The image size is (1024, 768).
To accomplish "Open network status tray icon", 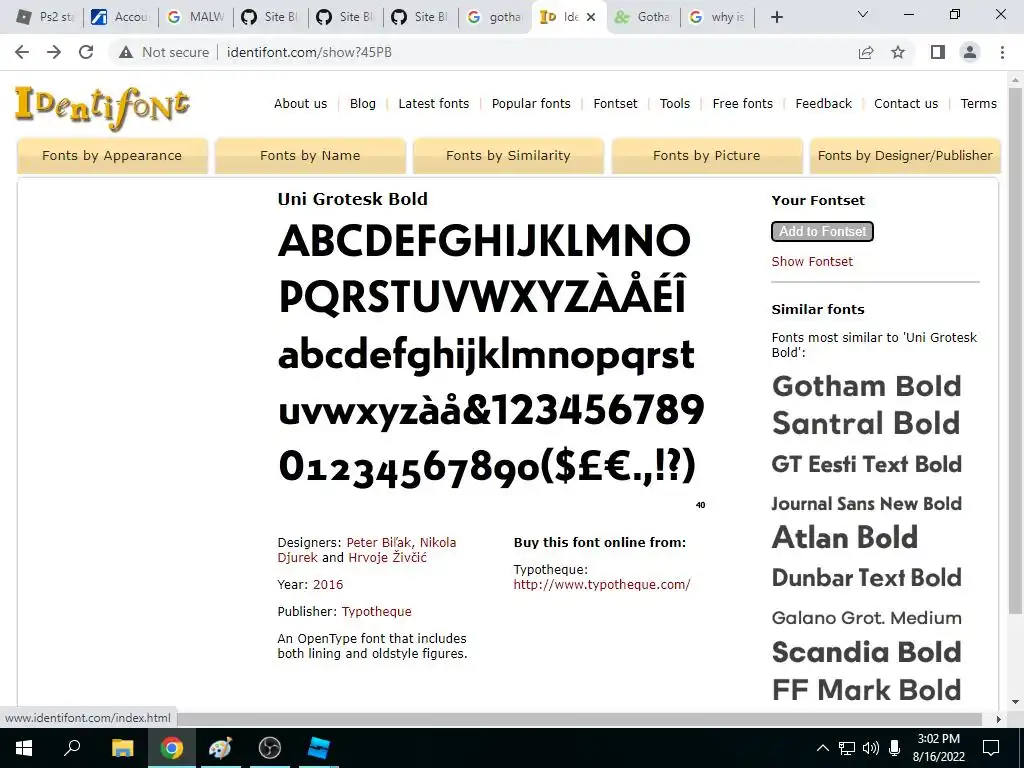I will (846, 748).
